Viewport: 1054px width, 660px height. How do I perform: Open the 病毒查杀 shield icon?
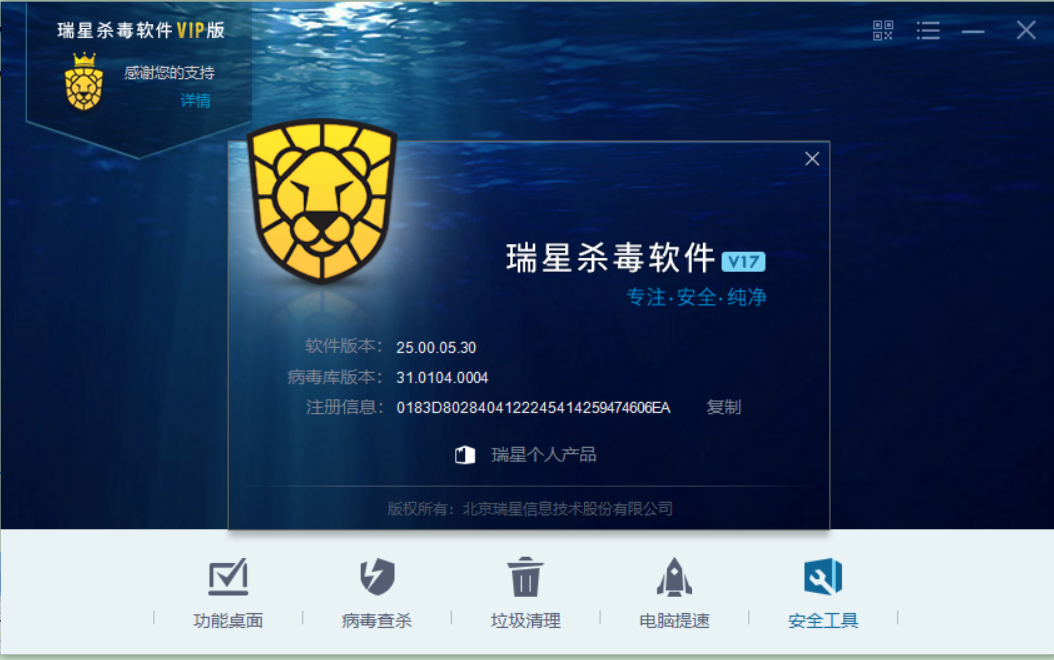(377, 577)
